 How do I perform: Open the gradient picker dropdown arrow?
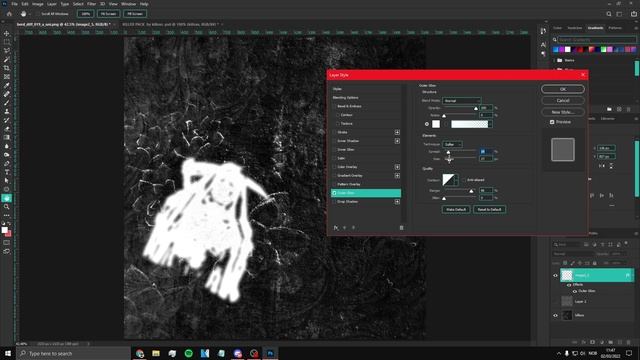pos(490,124)
